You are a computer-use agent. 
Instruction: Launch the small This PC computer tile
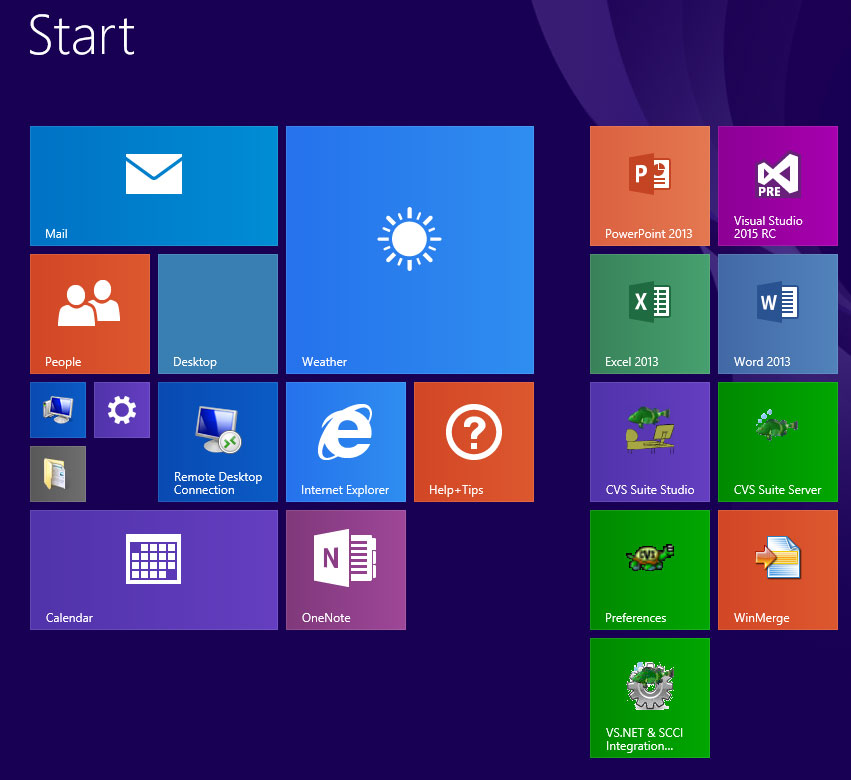click(58, 410)
